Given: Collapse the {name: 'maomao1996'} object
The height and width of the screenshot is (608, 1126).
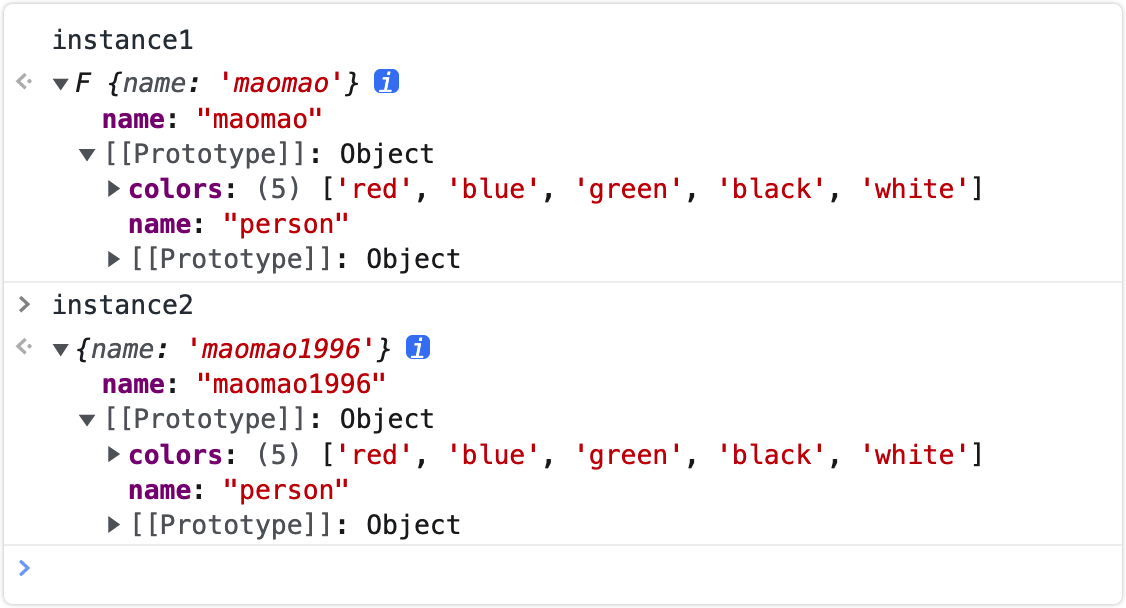Looking at the screenshot, I should [x=61, y=350].
